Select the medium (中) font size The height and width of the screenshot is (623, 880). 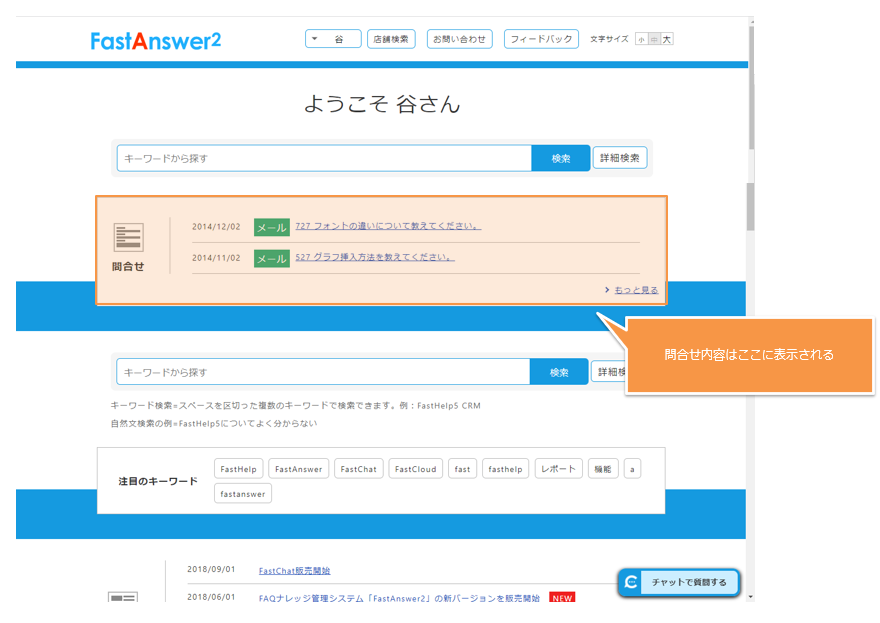point(654,39)
